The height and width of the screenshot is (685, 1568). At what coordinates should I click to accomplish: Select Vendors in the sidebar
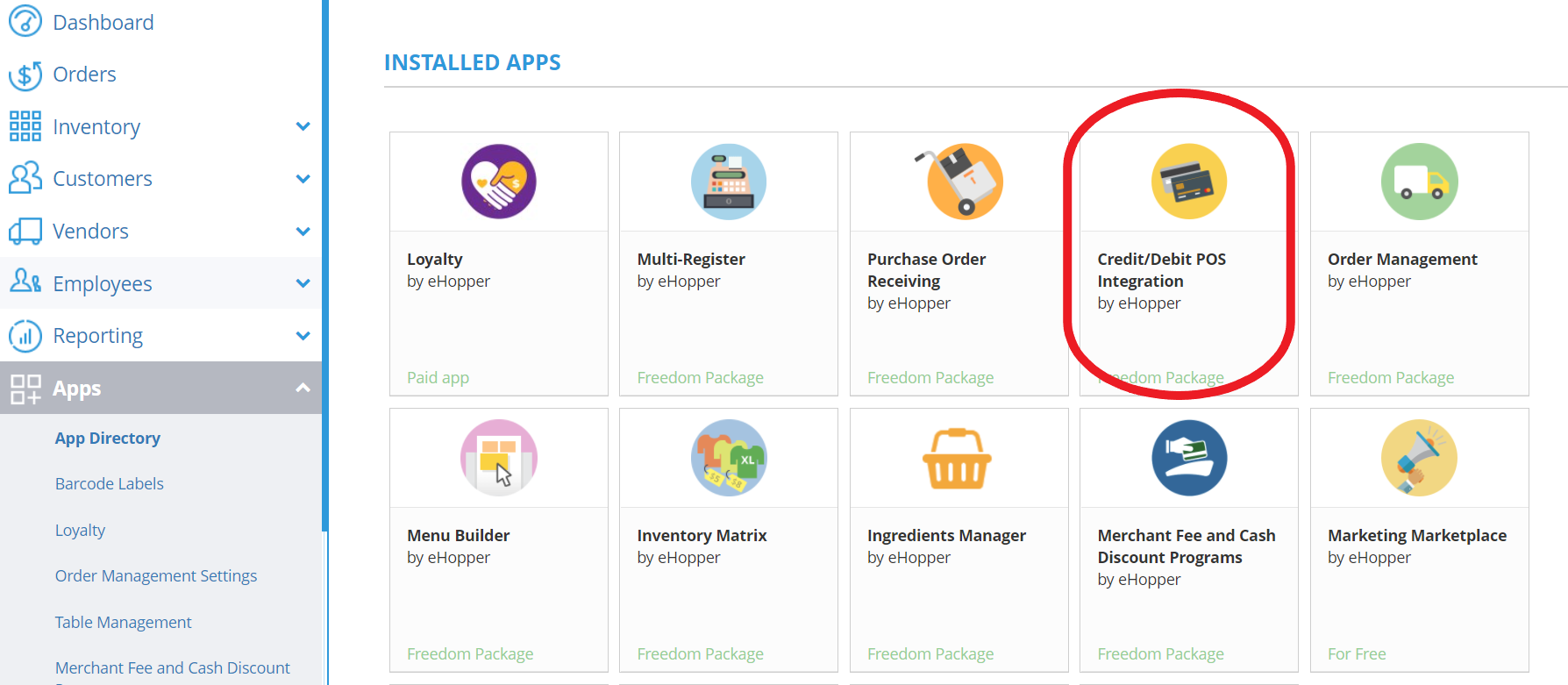tap(90, 232)
